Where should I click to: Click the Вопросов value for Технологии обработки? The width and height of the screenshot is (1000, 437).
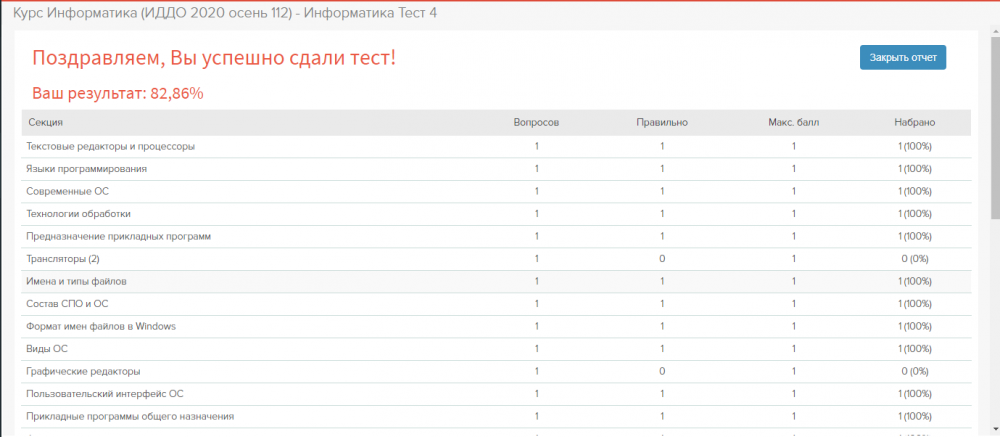[x=537, y=214]
